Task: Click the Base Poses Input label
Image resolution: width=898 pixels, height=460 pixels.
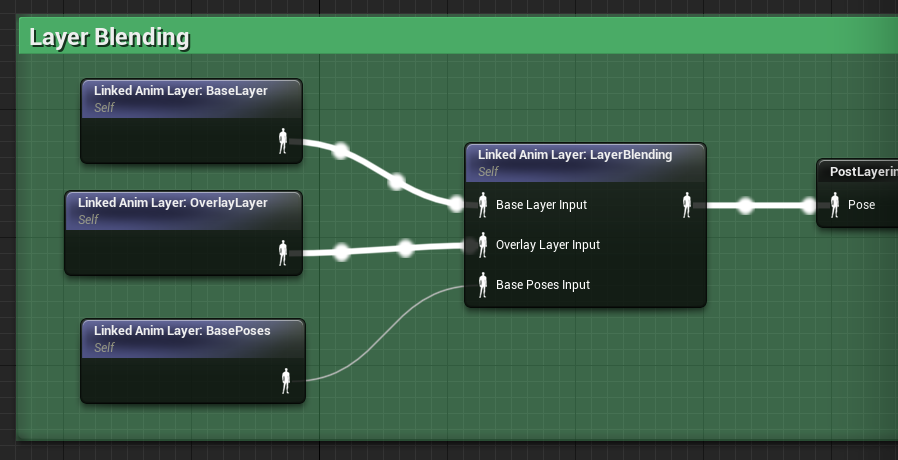Action: pyautogui.click(x=543, y=285)
